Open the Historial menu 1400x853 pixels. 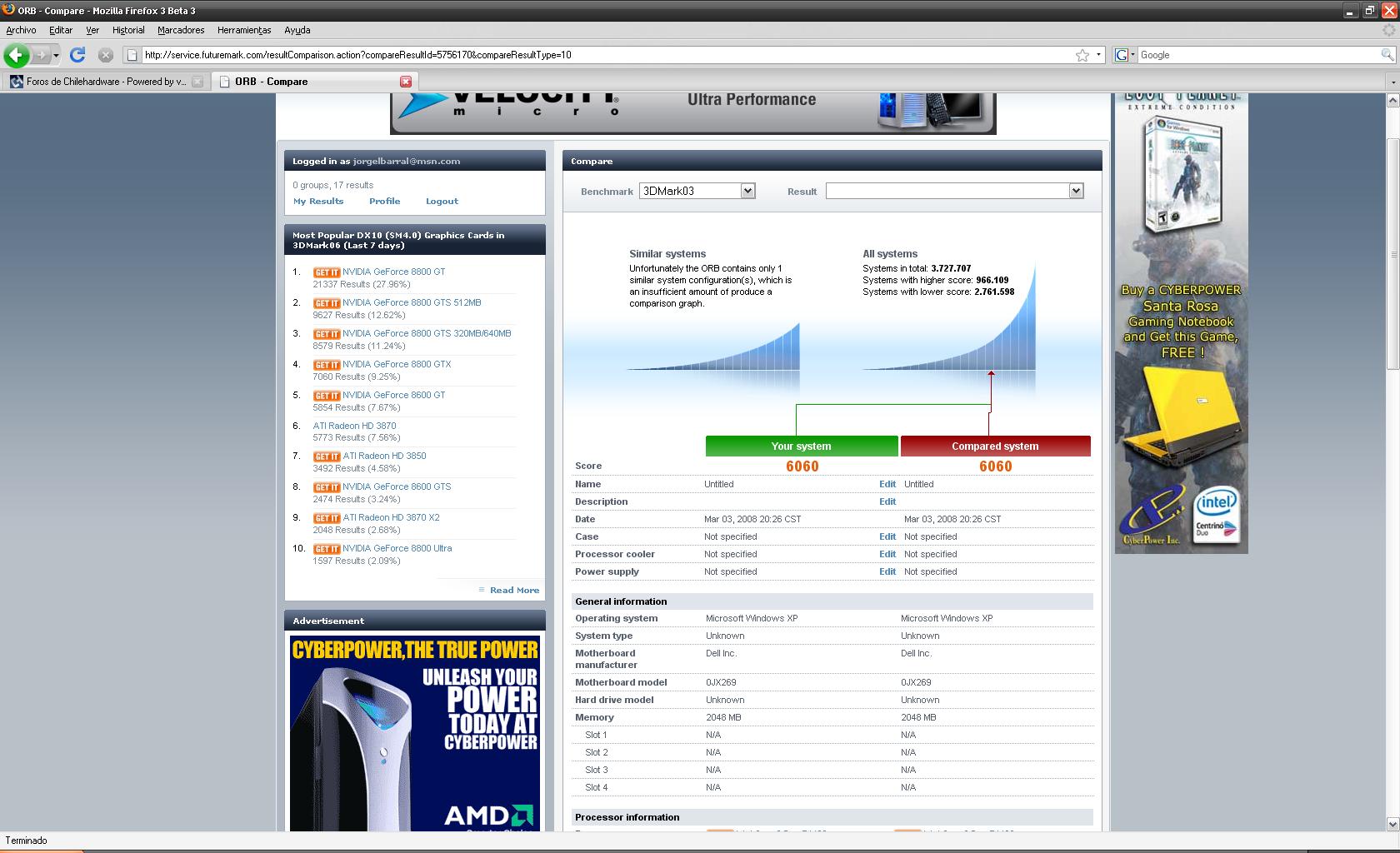click(128, 30)
